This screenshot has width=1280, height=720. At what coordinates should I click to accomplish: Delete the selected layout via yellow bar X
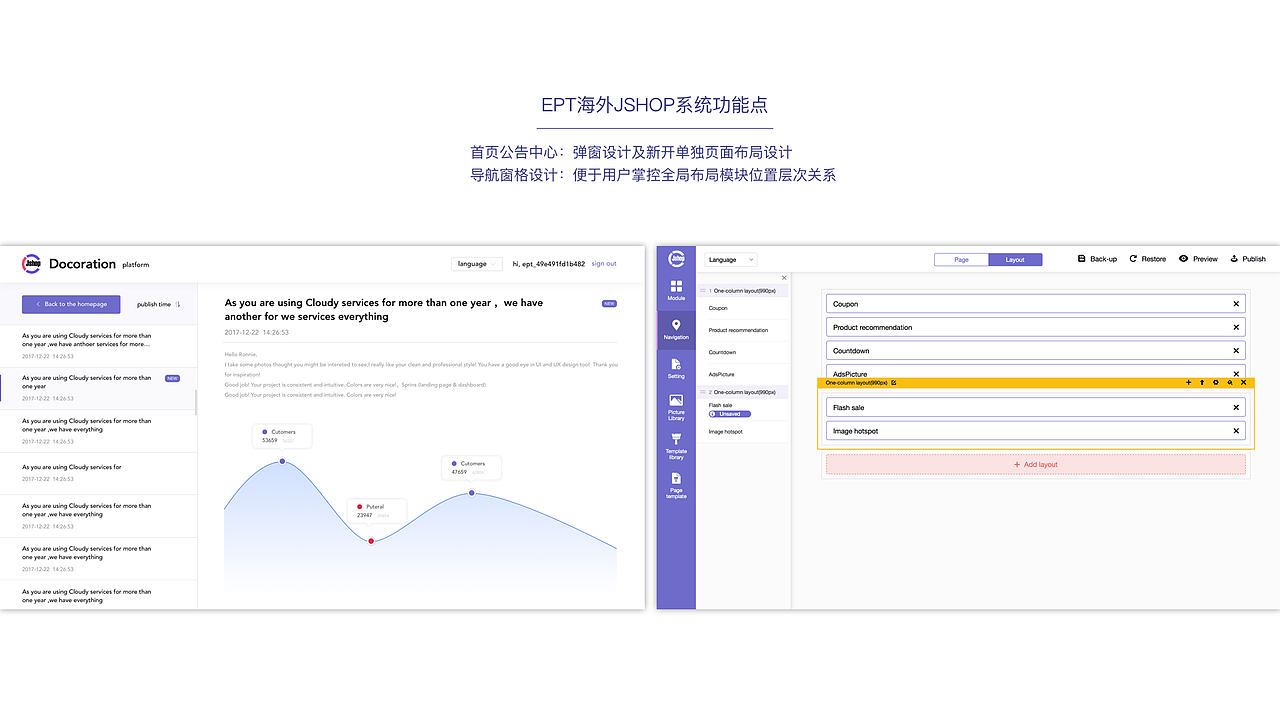(x=1244, y=382)
